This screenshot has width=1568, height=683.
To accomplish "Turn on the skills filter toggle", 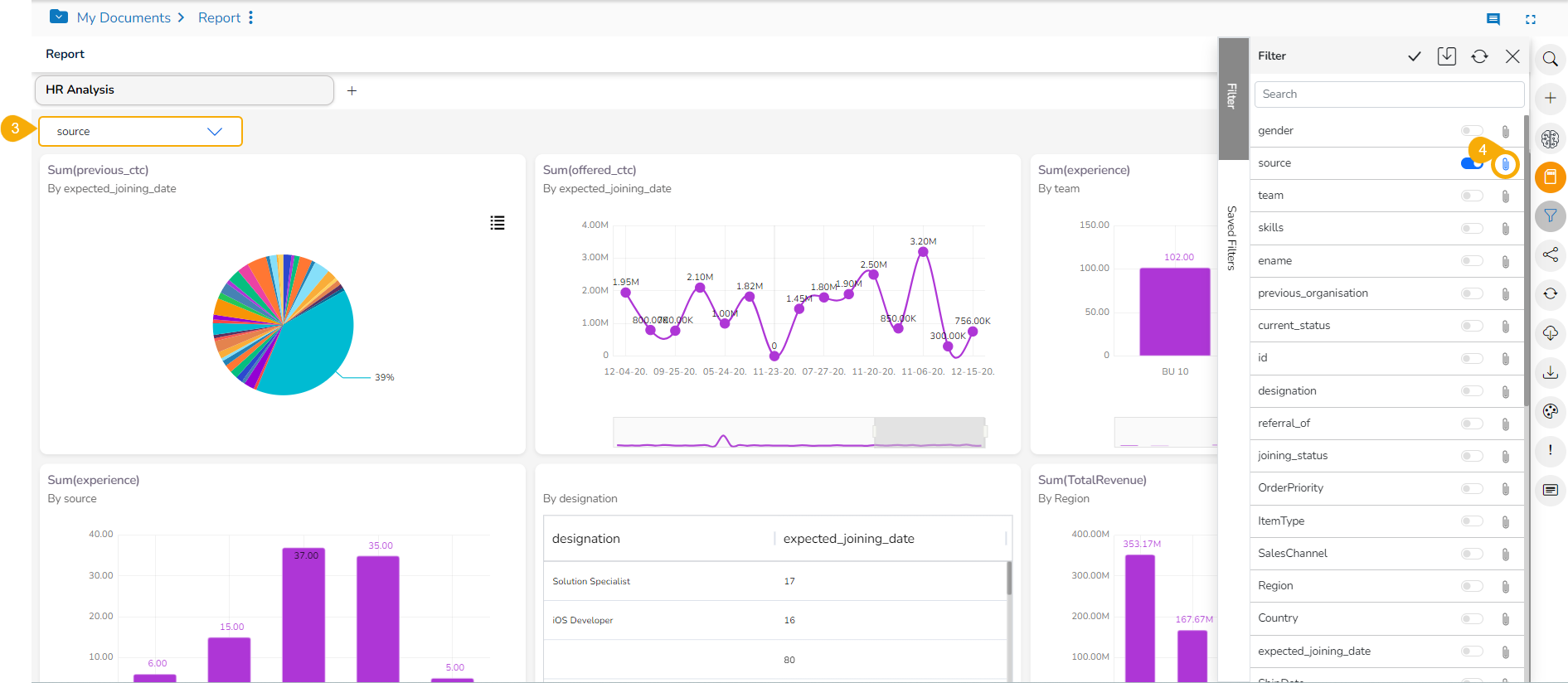I will coord(1472,228).
